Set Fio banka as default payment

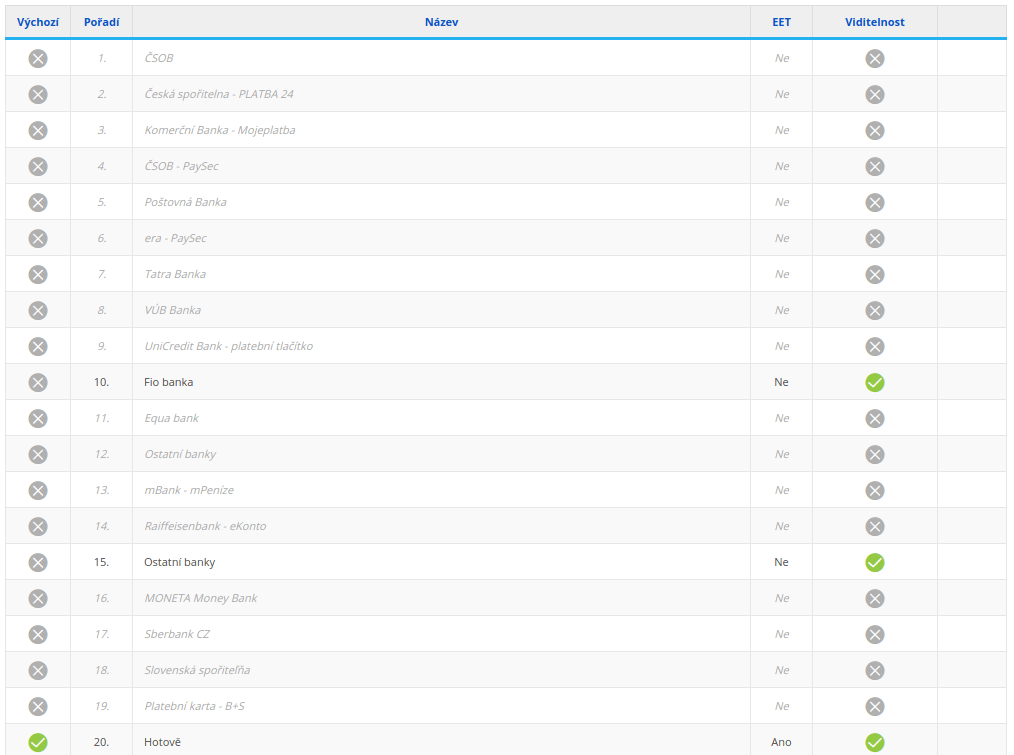coord(38,383)
